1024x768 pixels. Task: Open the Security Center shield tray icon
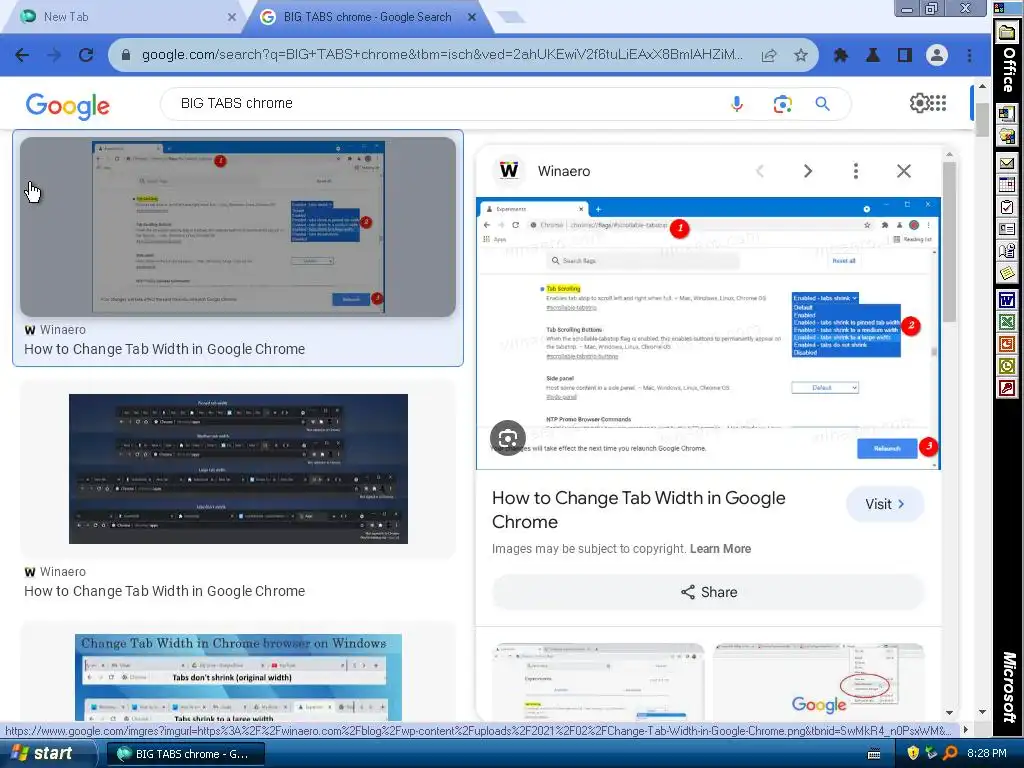click(x=913, y=753)
